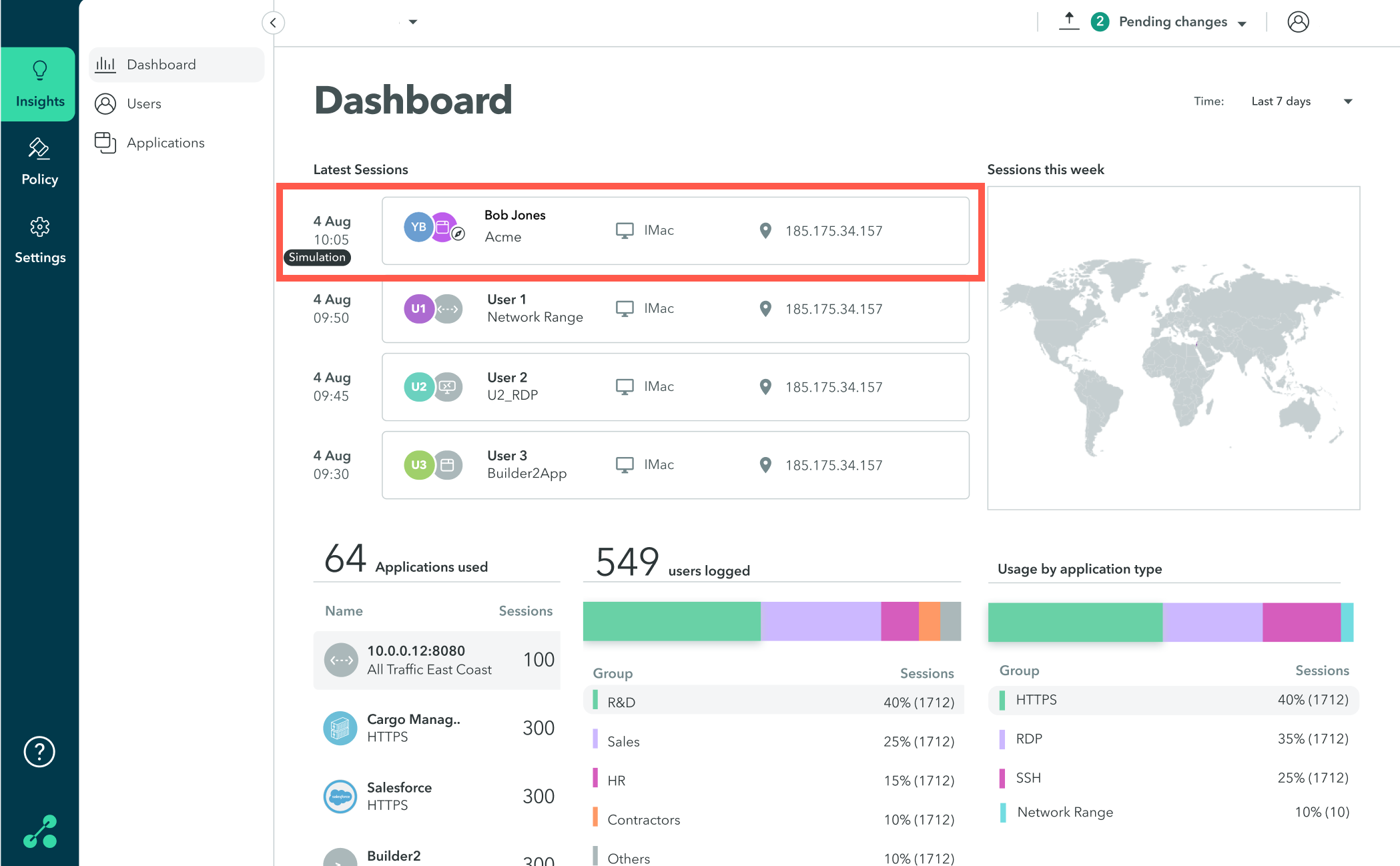Image resolution: width=1400 pixels, height=866 pixels.
Task: Select the HTTPS usage type row
Action: [1173, 700]
